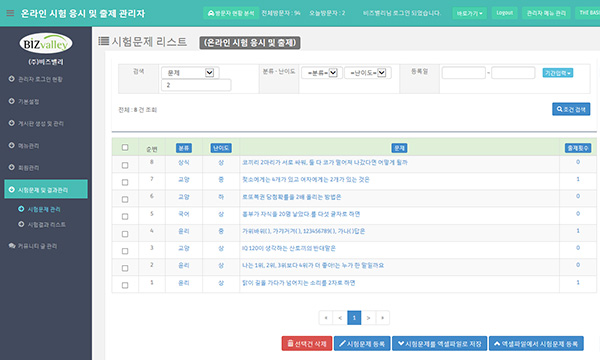600x360 pixels.
Task: Click 시험문제를 엑셀파일로 저장 export button
Action: (440, 344)
